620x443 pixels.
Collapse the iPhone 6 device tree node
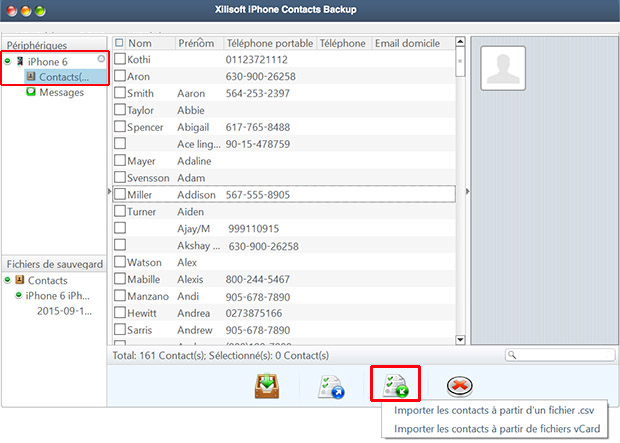click(x=8, y=61)
